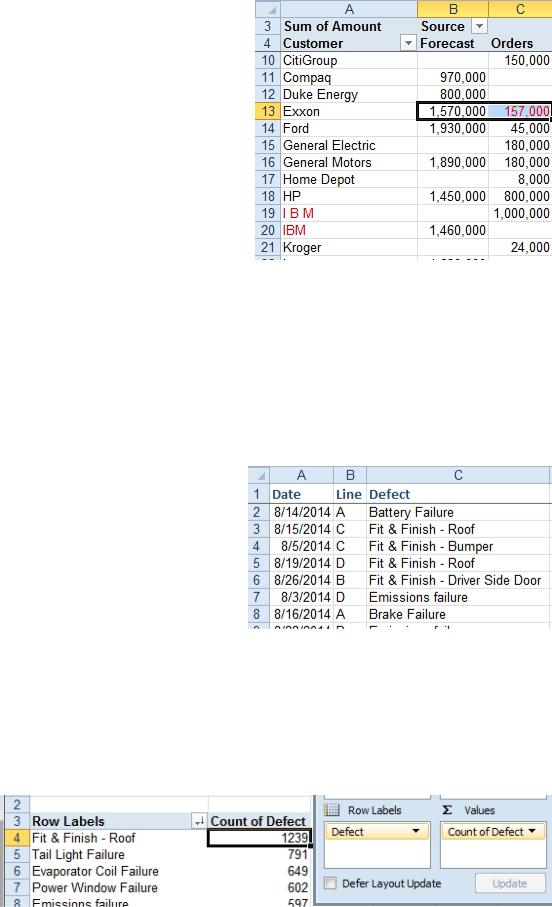This screenshot has height=907, width=552.
Task: Click the red Exxon orders cell 157,000
Action: (x=520, y=111)
